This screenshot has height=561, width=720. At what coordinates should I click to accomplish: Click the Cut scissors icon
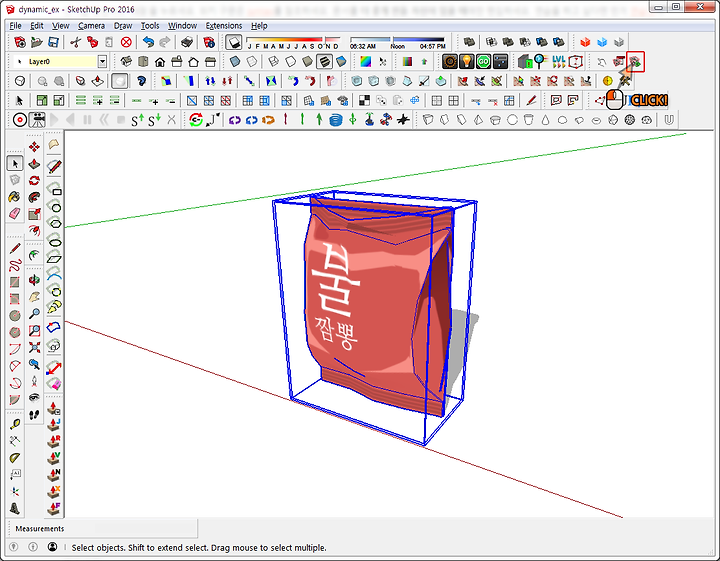point(76,42)
